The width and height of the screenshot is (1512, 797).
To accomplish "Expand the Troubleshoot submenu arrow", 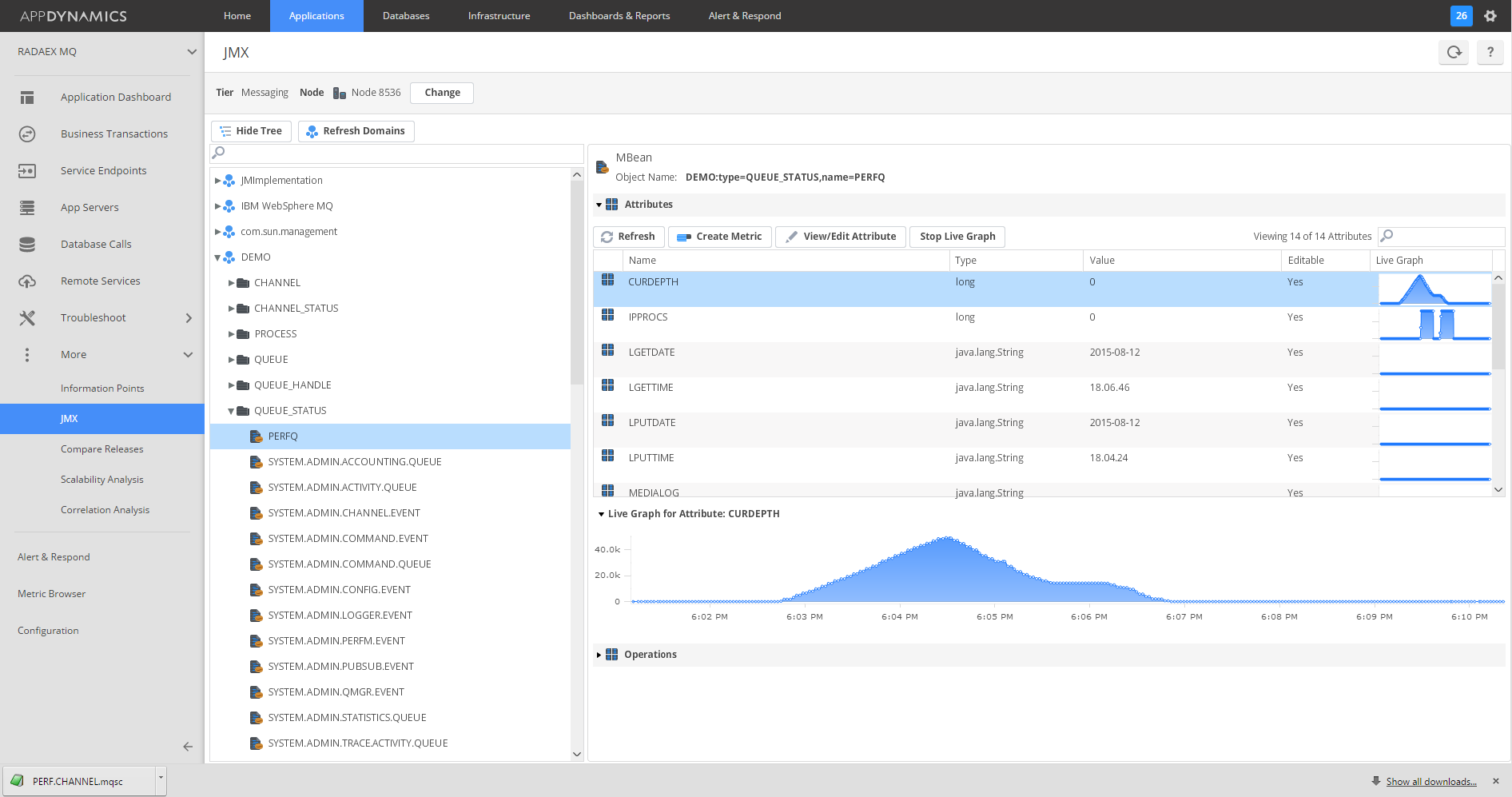I will (189, 318).
